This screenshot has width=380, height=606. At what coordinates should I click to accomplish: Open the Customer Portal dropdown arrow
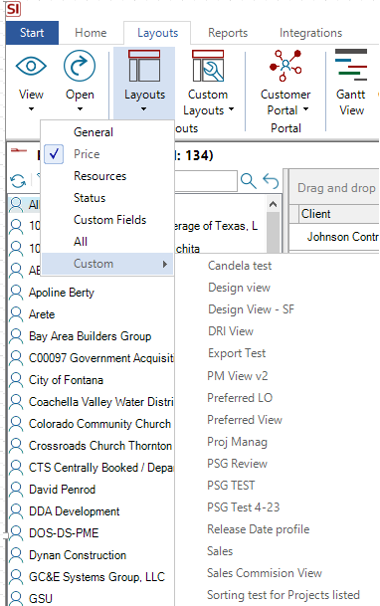click(x=306, y=109)
